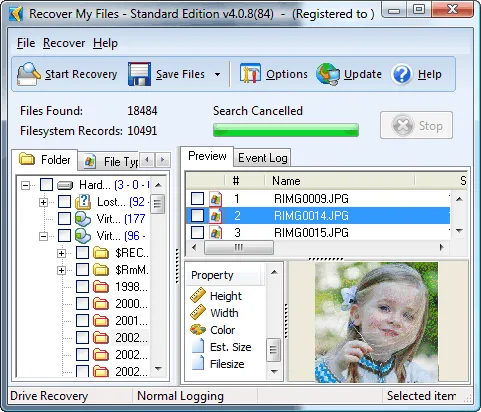Click the Save Files floppy disk icon

click(x=139, y=74)
